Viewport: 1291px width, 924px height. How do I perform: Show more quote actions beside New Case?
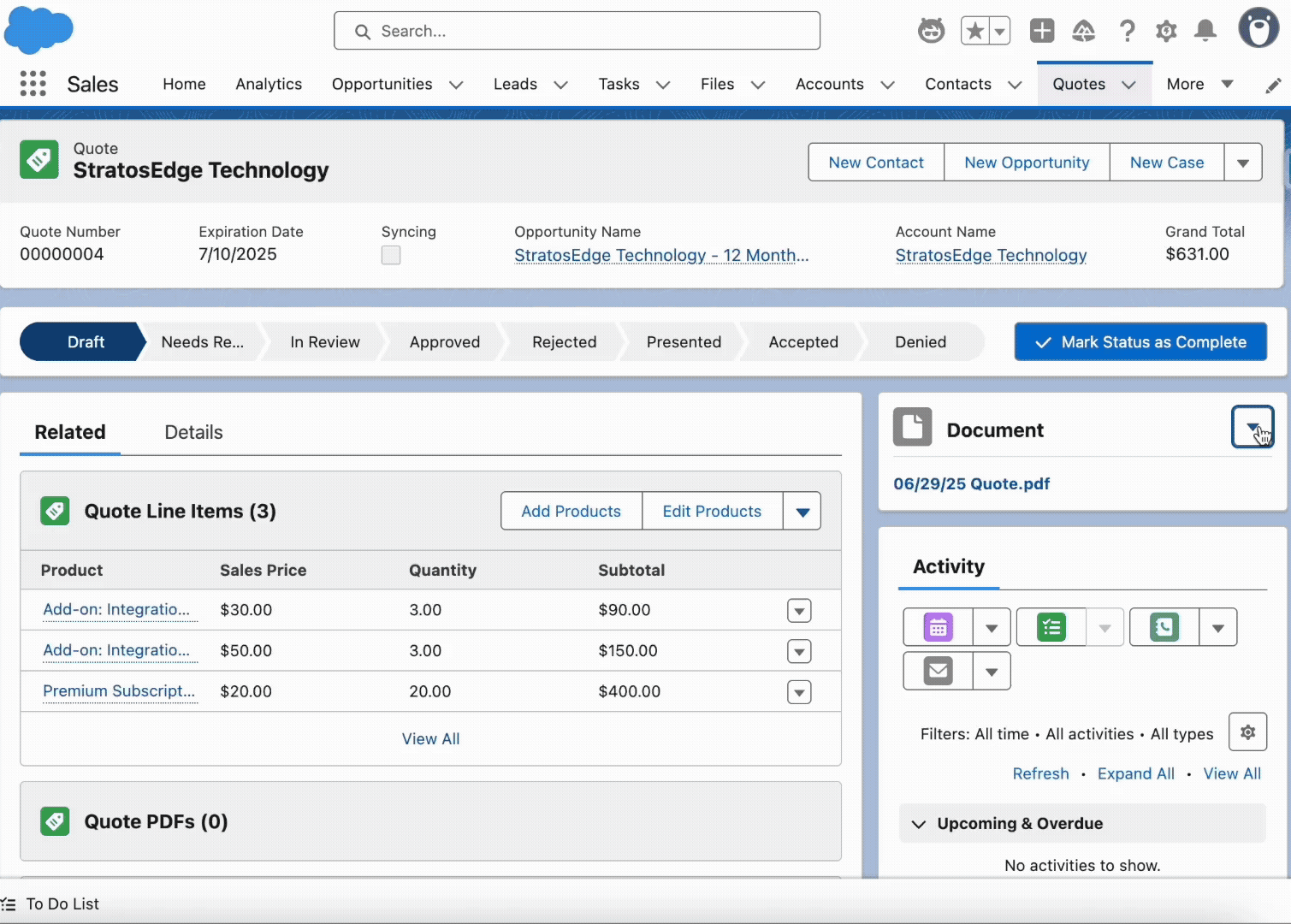pyautogui.click(x=1243, y=163)
